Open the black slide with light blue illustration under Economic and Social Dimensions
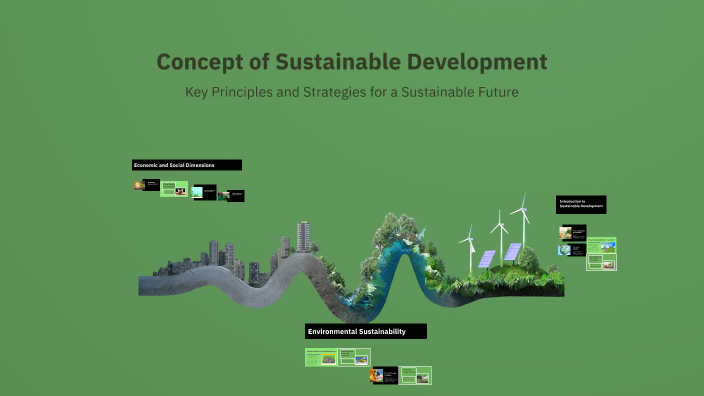Screen dimensions: 704x396 click(x=204, y=192)
